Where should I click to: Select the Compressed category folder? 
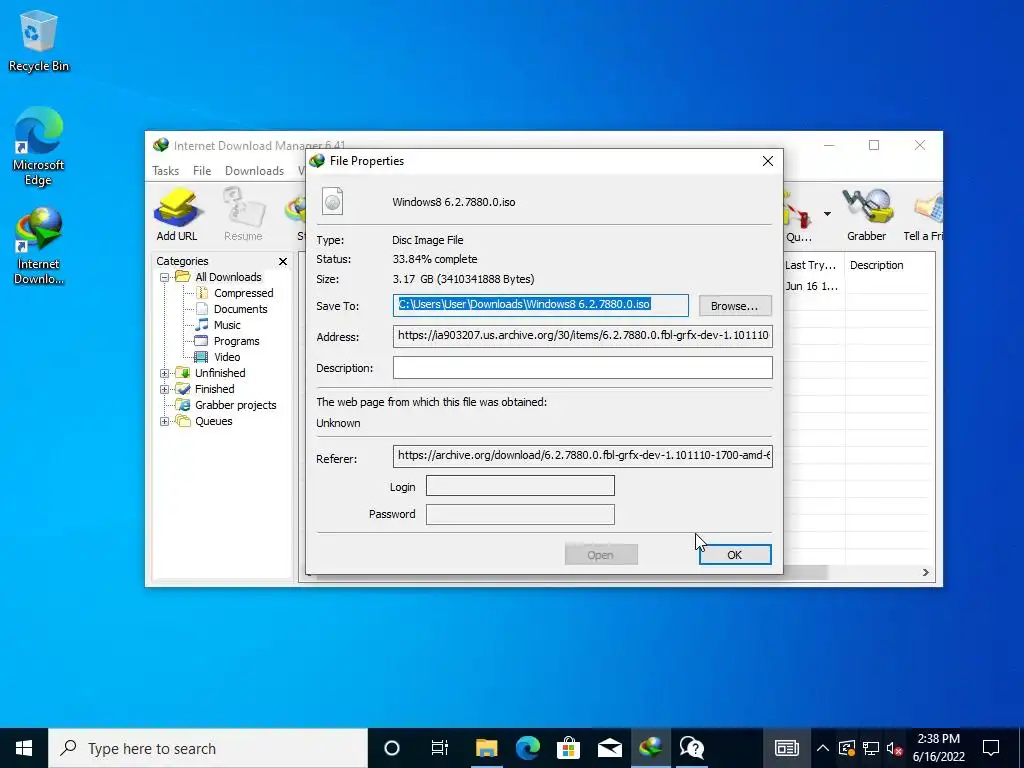coord(243,293)
